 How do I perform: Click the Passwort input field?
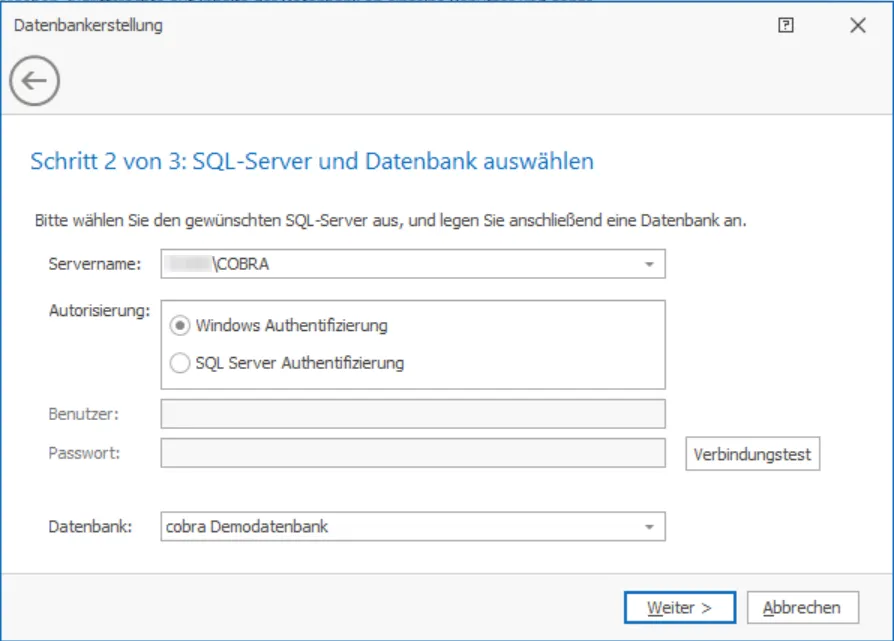click(413, 453)
